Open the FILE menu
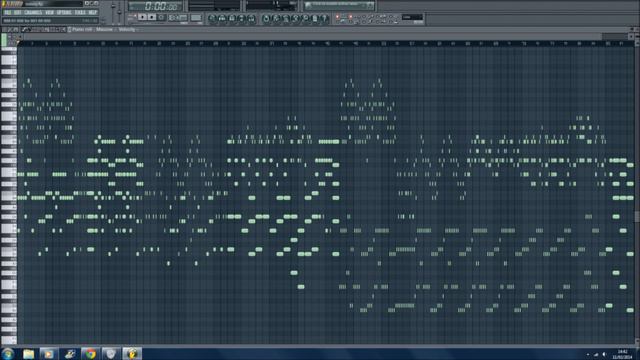This screenshot has height=360, width=640. [x=8, y=13]
